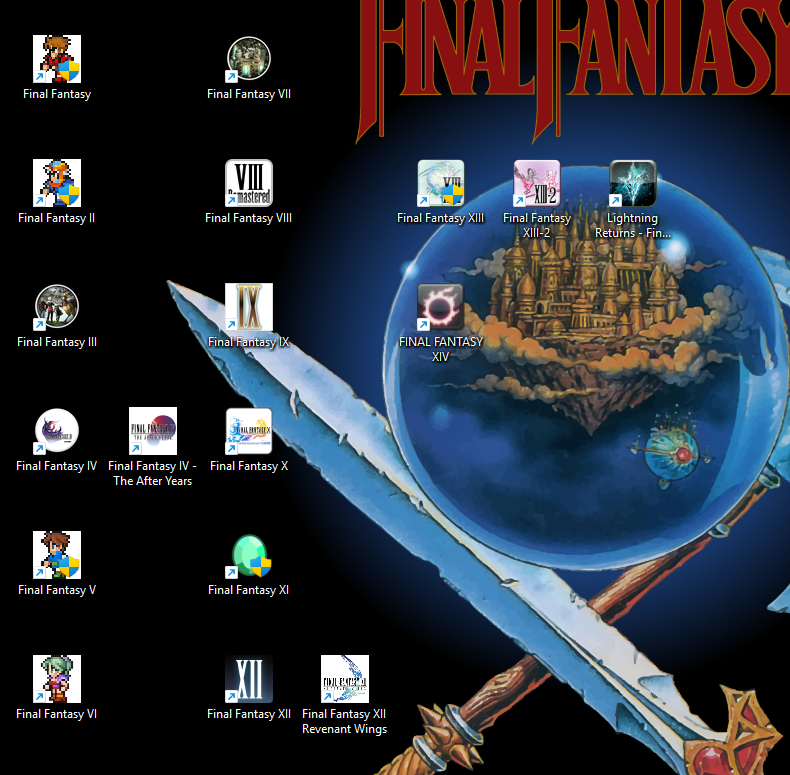The width and height of the screenshot is (790, 775).
Task: Select the Final Fantasy II shortcut icon
Action: 57,183
